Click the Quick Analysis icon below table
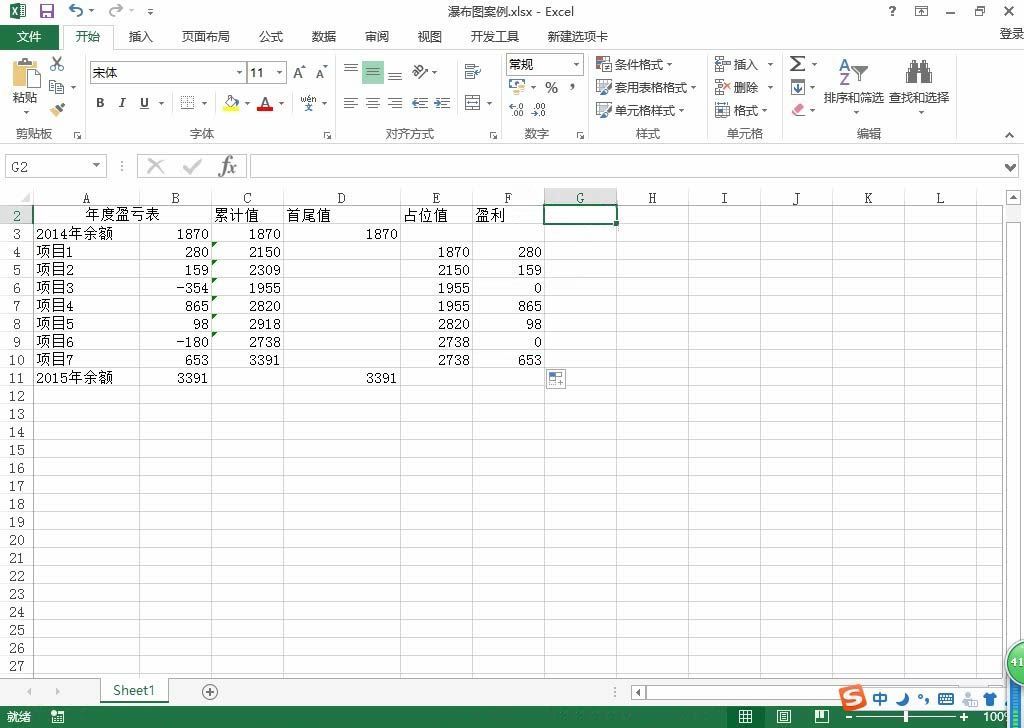The width and height of the screenshot is (1024, 728). (x=556, y=379)
